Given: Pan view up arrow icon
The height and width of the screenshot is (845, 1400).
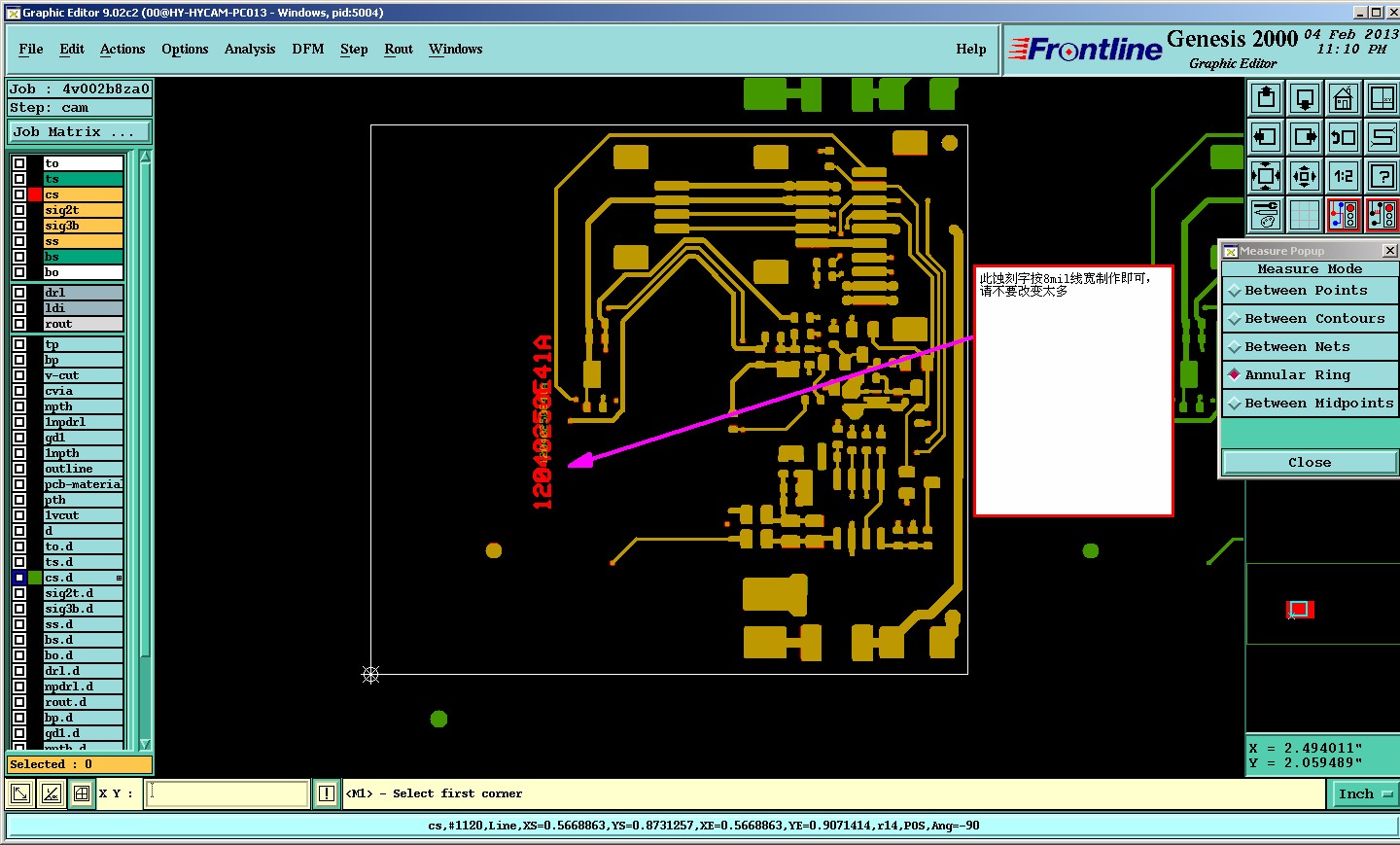Looking at the screenshot, I should coord(1266,98).
